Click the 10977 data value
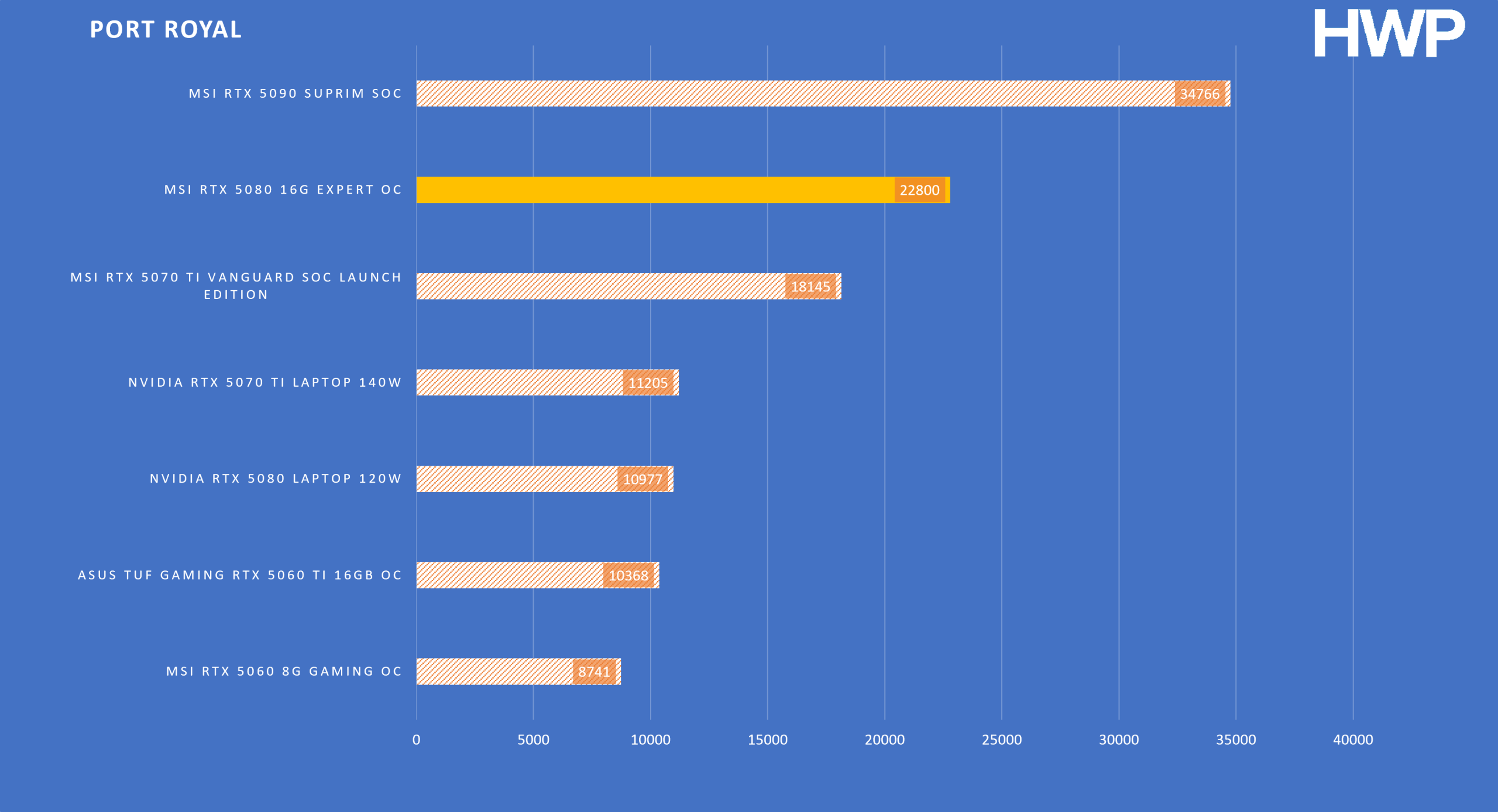 point(643,480)
